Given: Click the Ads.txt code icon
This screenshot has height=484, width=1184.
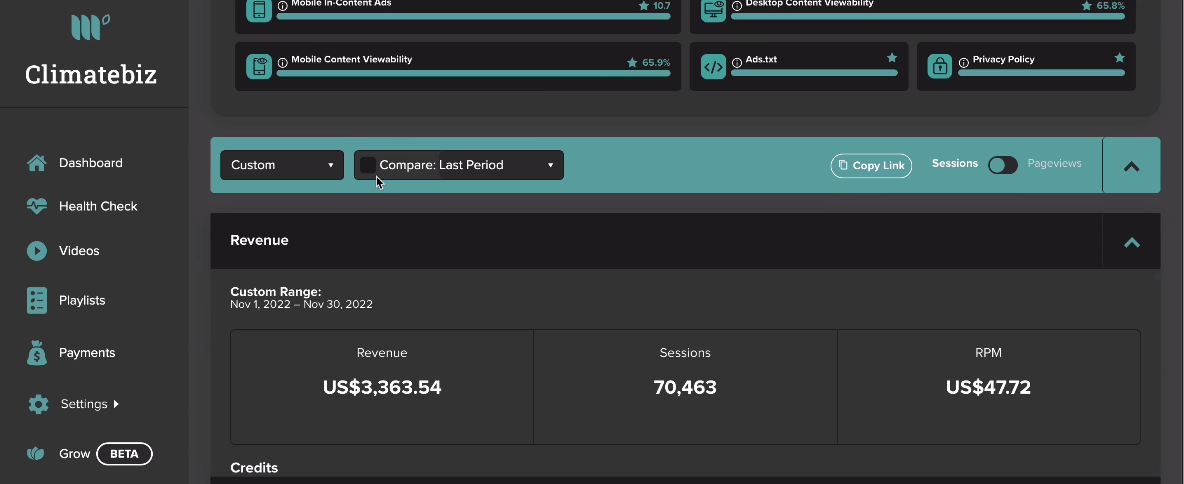Looking at the screenshot, I should 714,66.
